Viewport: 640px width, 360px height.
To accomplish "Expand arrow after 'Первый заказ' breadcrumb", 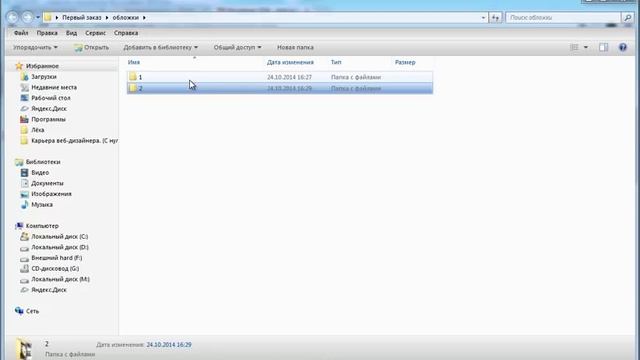I will coord(107,18).
